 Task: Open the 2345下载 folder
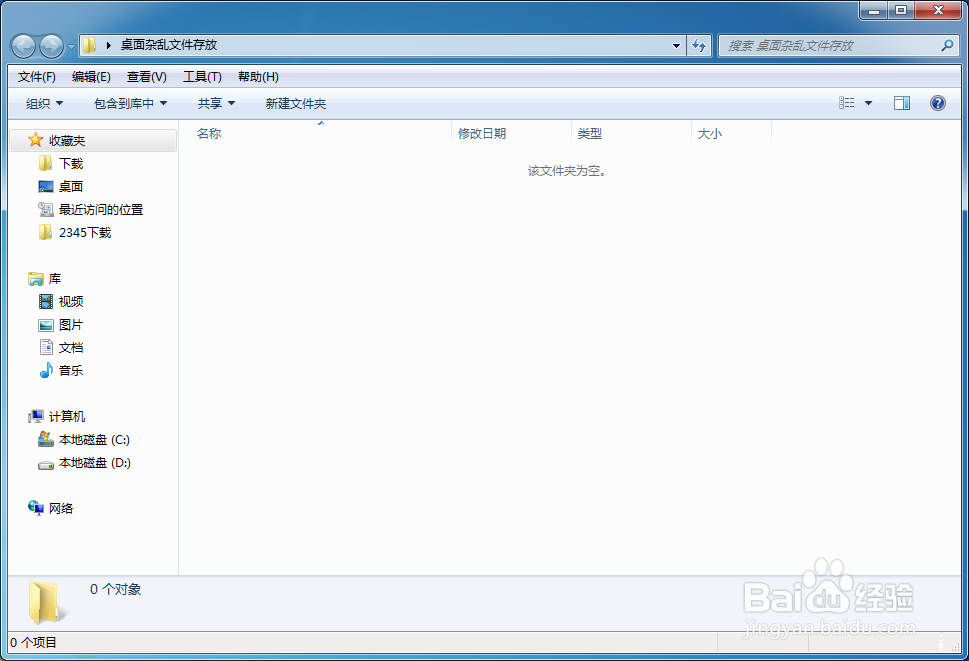(84, 232)
